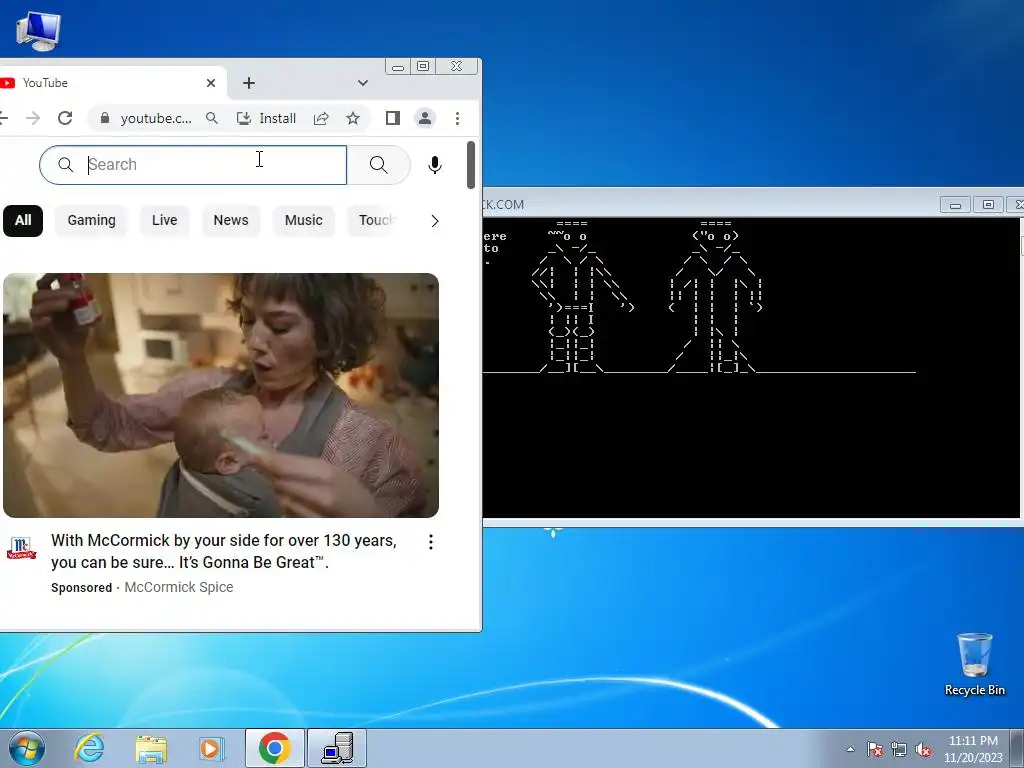Screen dimensions: 1024x768
Task: Open the Windows Start menu
Action: [27, 748]
